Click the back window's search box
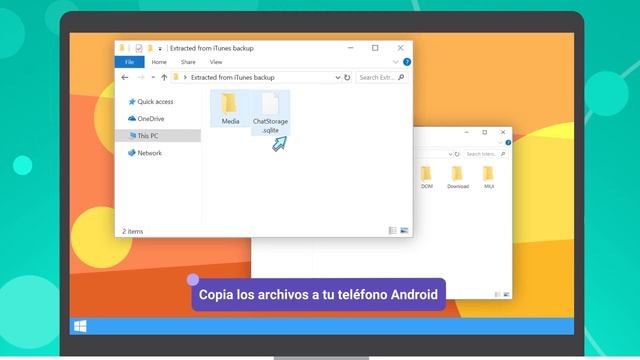This screenshot has width=640, height=360. tap(485, 154)
